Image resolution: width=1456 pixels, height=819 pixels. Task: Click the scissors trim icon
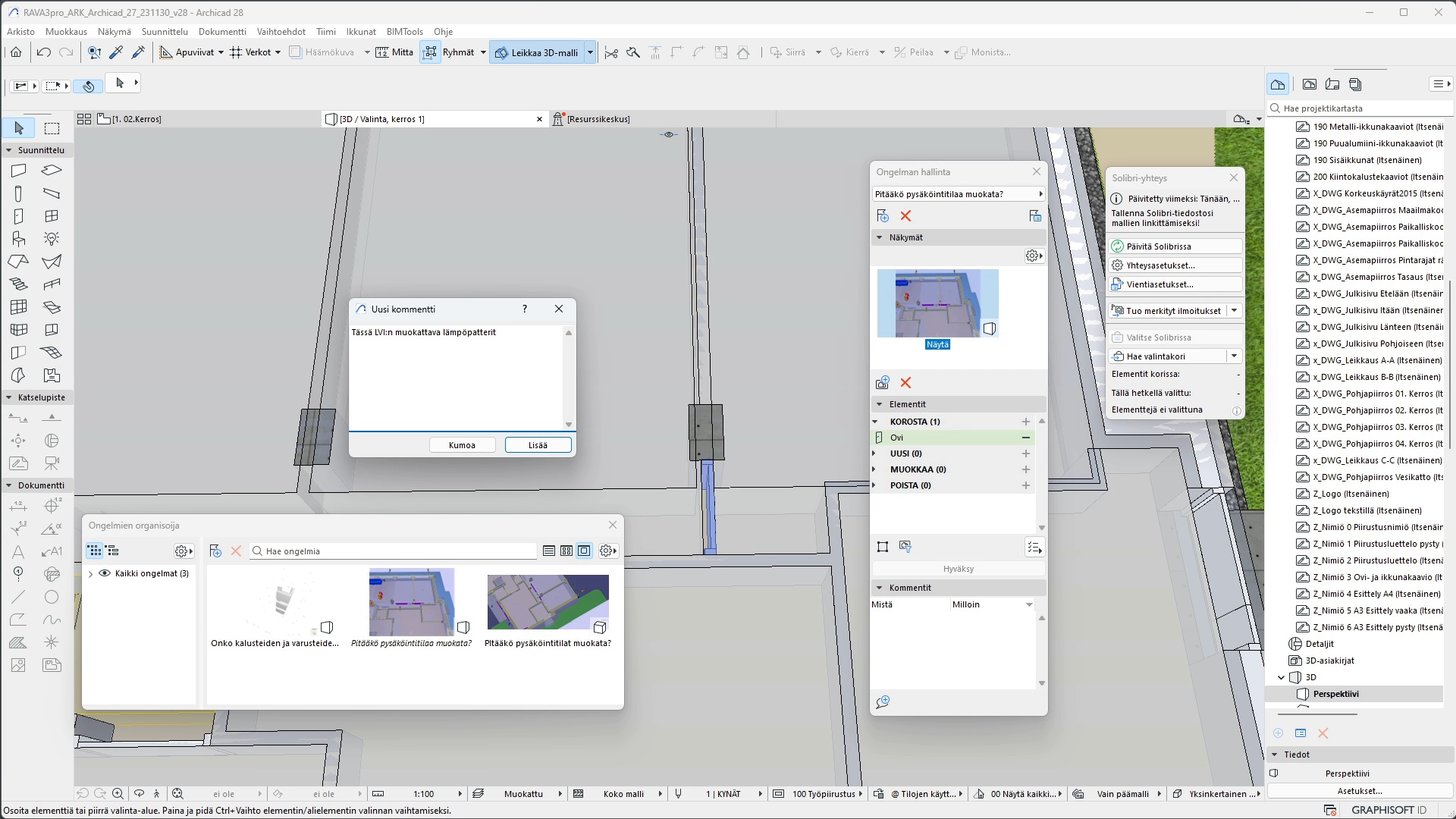tap(611, 52)
